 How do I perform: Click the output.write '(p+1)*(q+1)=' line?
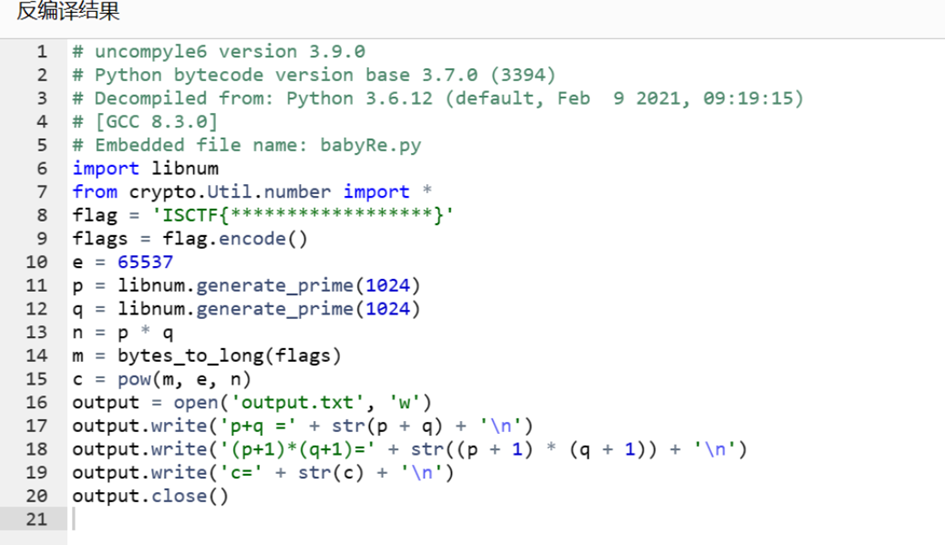(x=410, y=449)
